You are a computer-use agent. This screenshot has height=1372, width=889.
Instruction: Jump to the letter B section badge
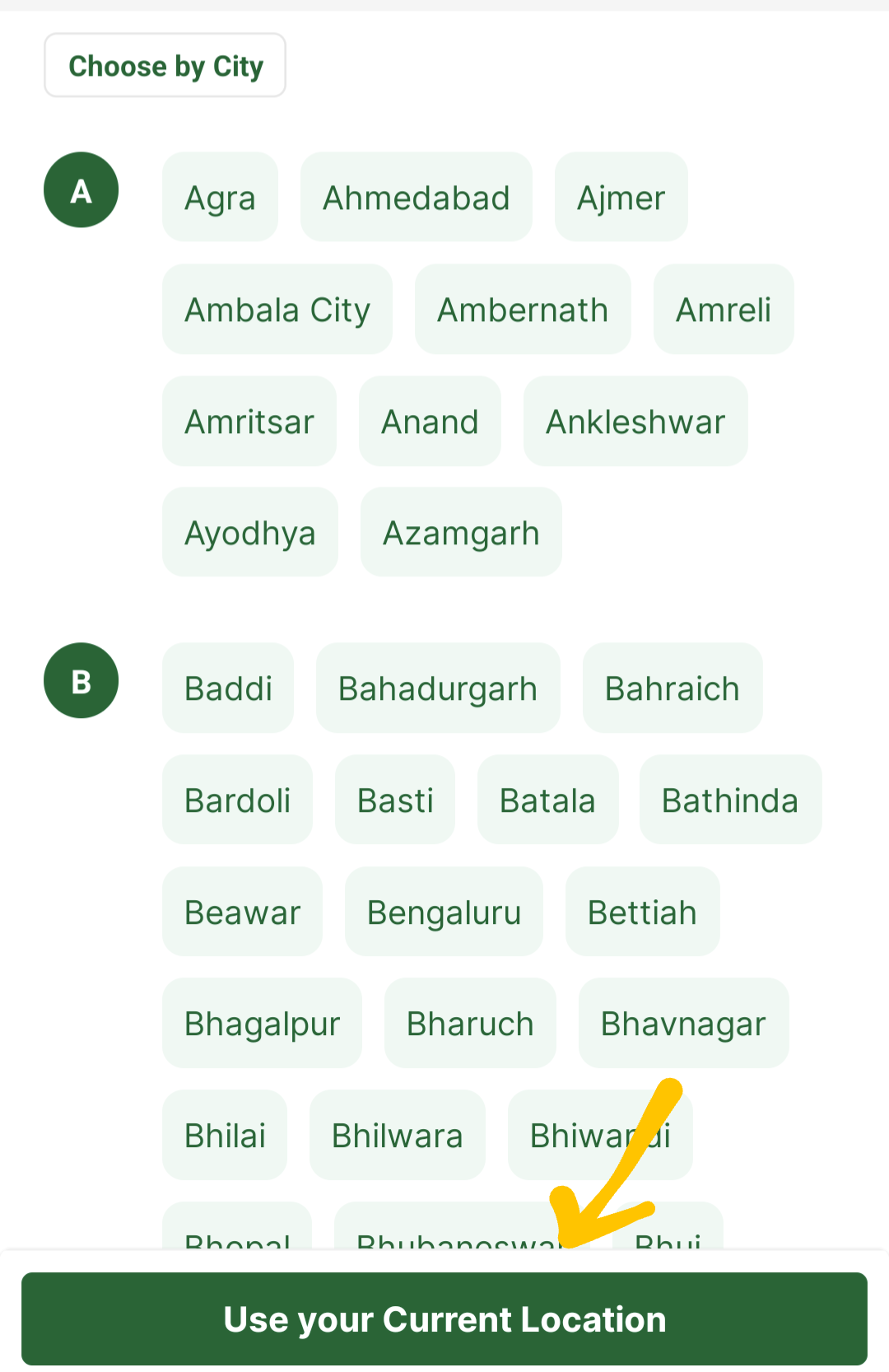[81, 681]
